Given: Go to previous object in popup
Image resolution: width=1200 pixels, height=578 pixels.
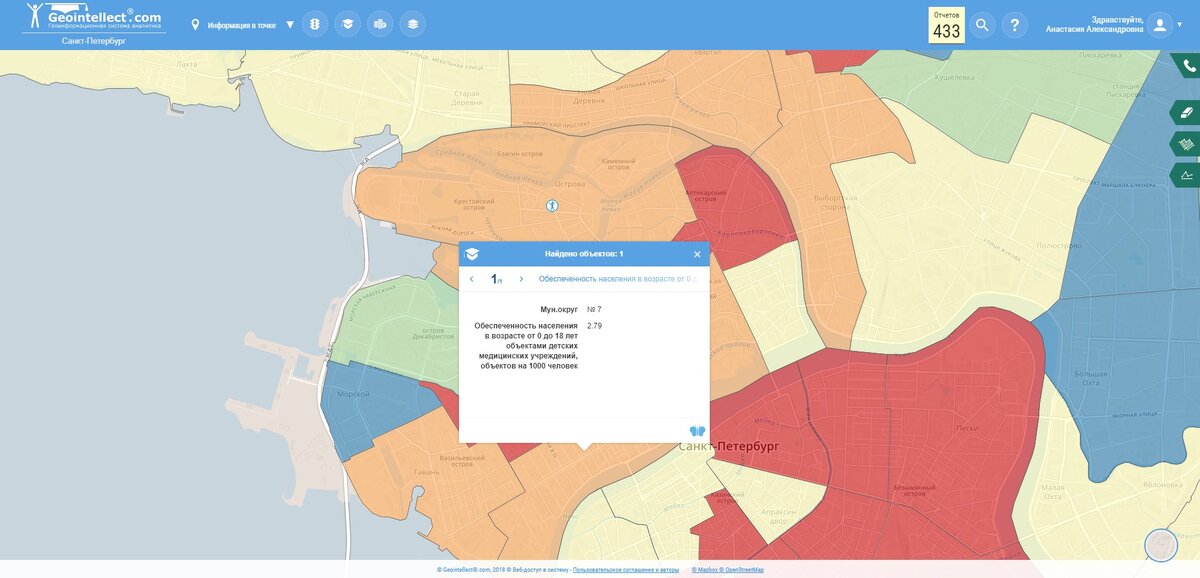Looking at the screenshot, I should (472, 279).
